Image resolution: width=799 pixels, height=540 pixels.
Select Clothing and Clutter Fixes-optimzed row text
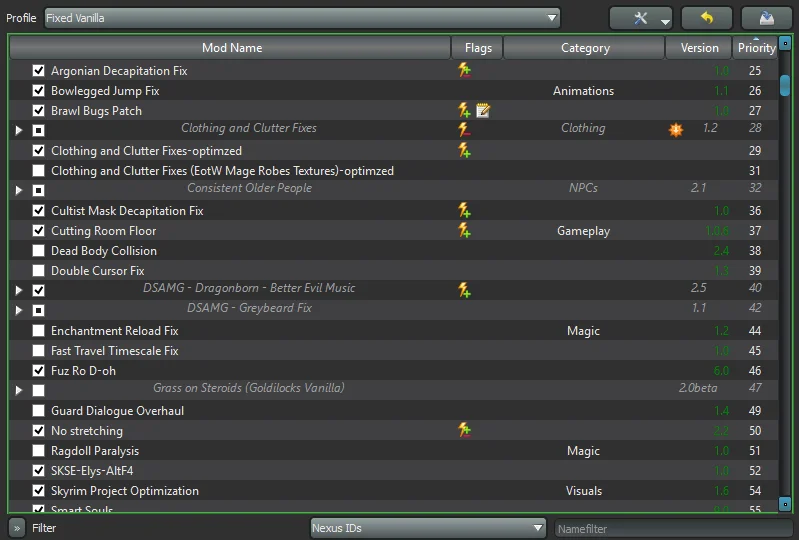[x=146, y=151]
